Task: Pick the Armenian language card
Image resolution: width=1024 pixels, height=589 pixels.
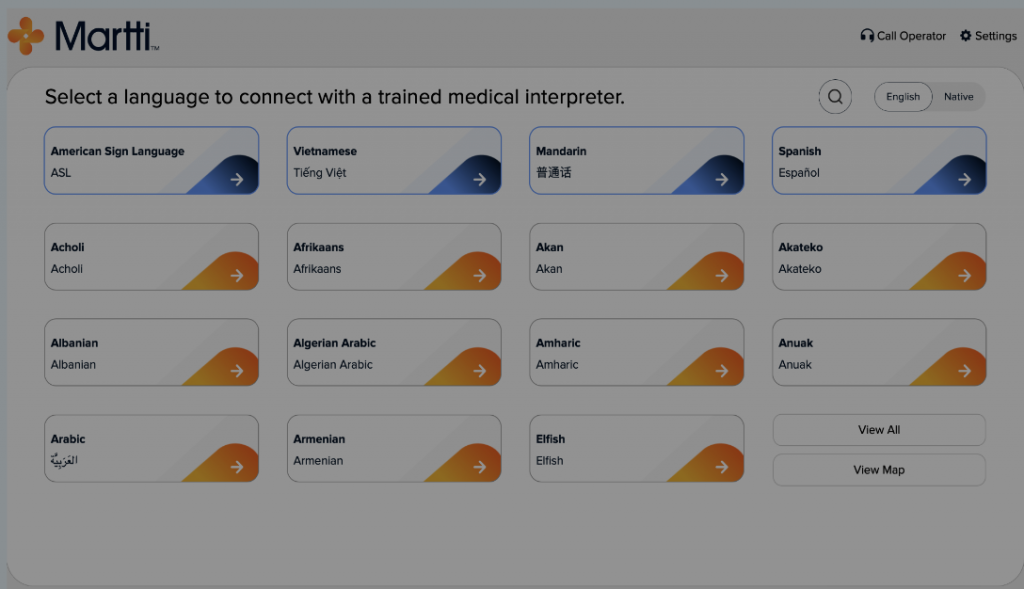Action: pyautogui.click(x=394, y=449)
